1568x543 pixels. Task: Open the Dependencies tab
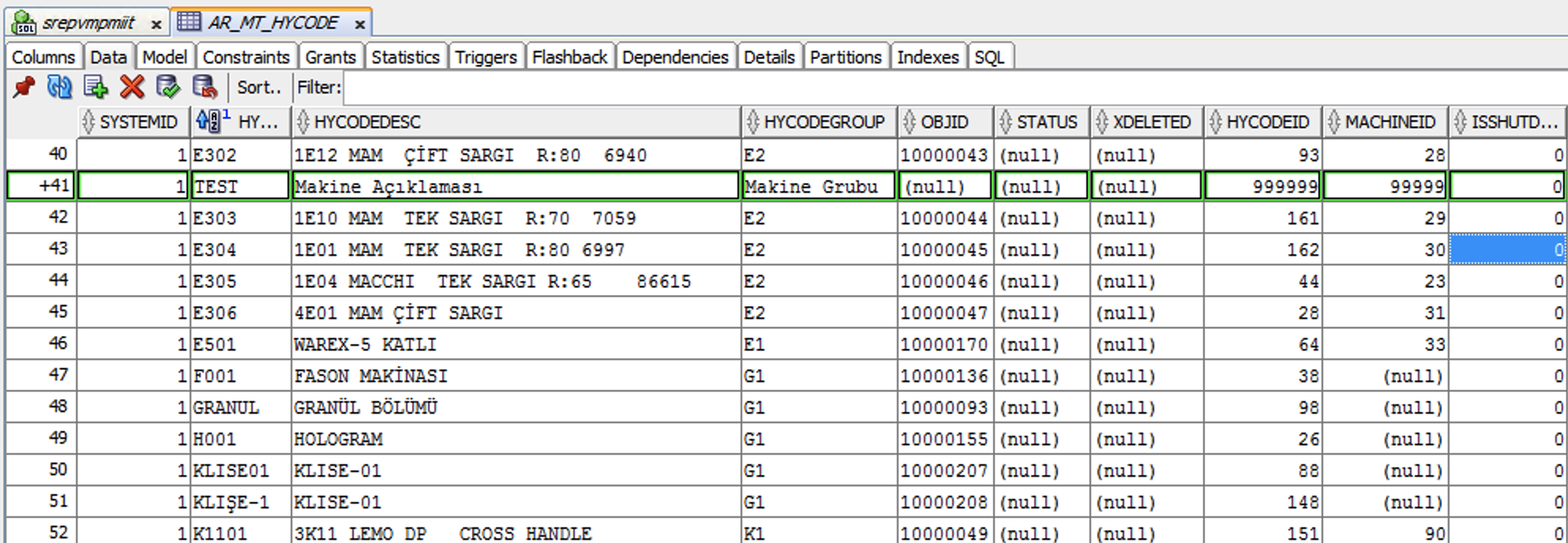tap(675, 57)
